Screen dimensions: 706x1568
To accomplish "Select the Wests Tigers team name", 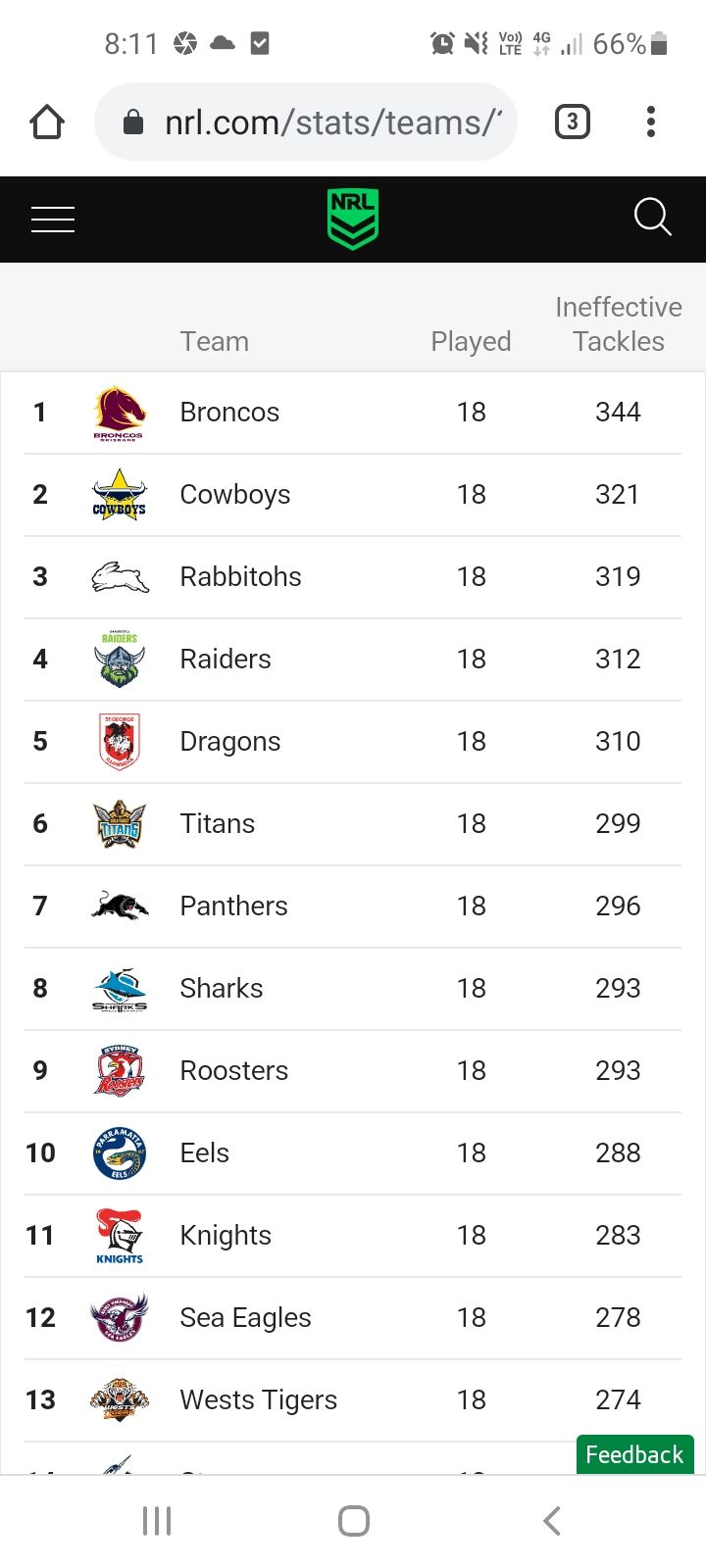I will tap(258, 1400).
